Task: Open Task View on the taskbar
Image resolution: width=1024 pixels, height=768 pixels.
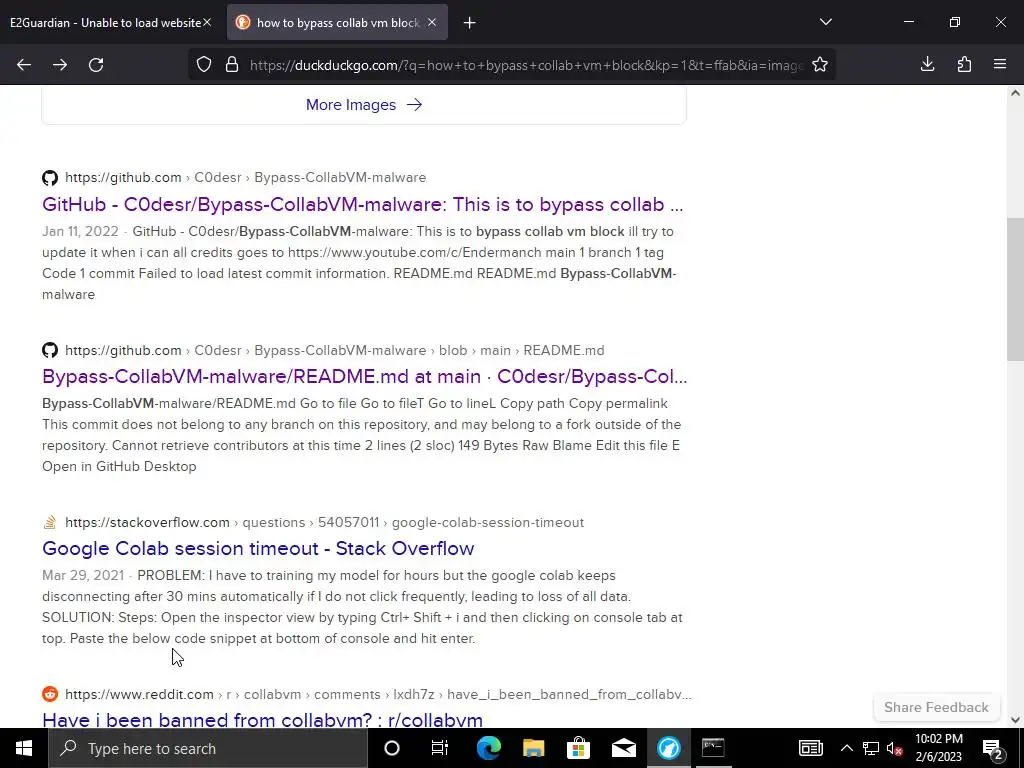Action: pyautogui.click(x=440, y=748)
